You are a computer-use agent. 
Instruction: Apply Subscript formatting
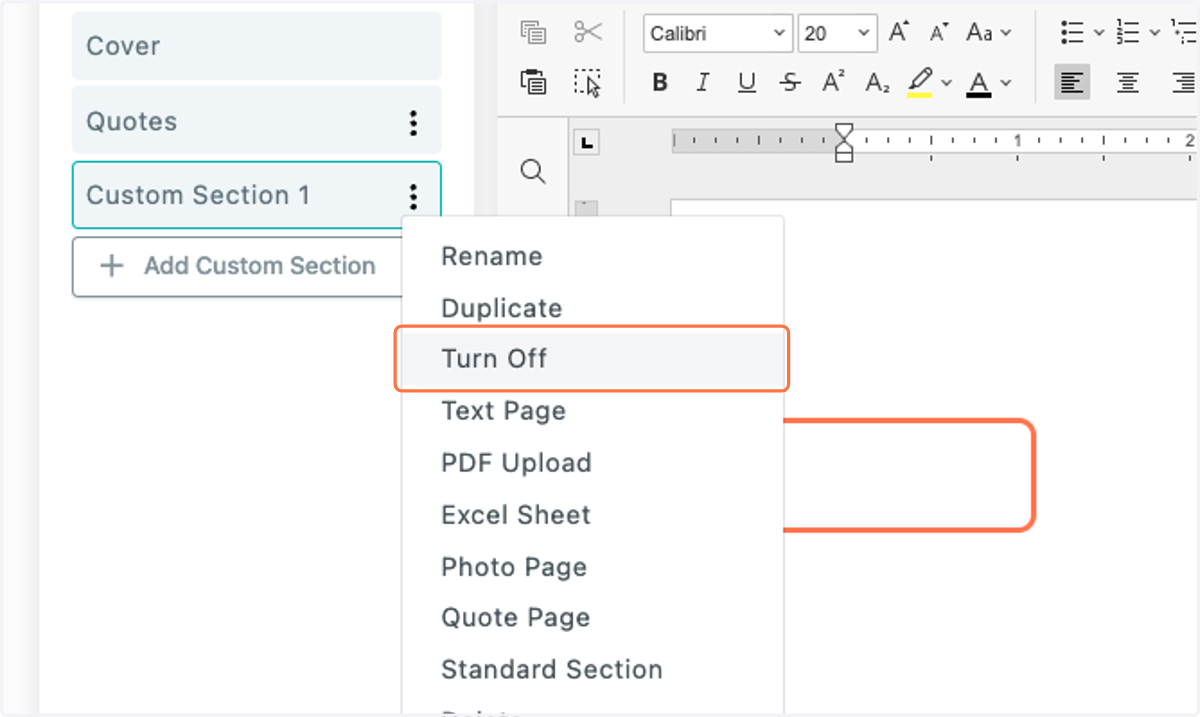(877, 83)
